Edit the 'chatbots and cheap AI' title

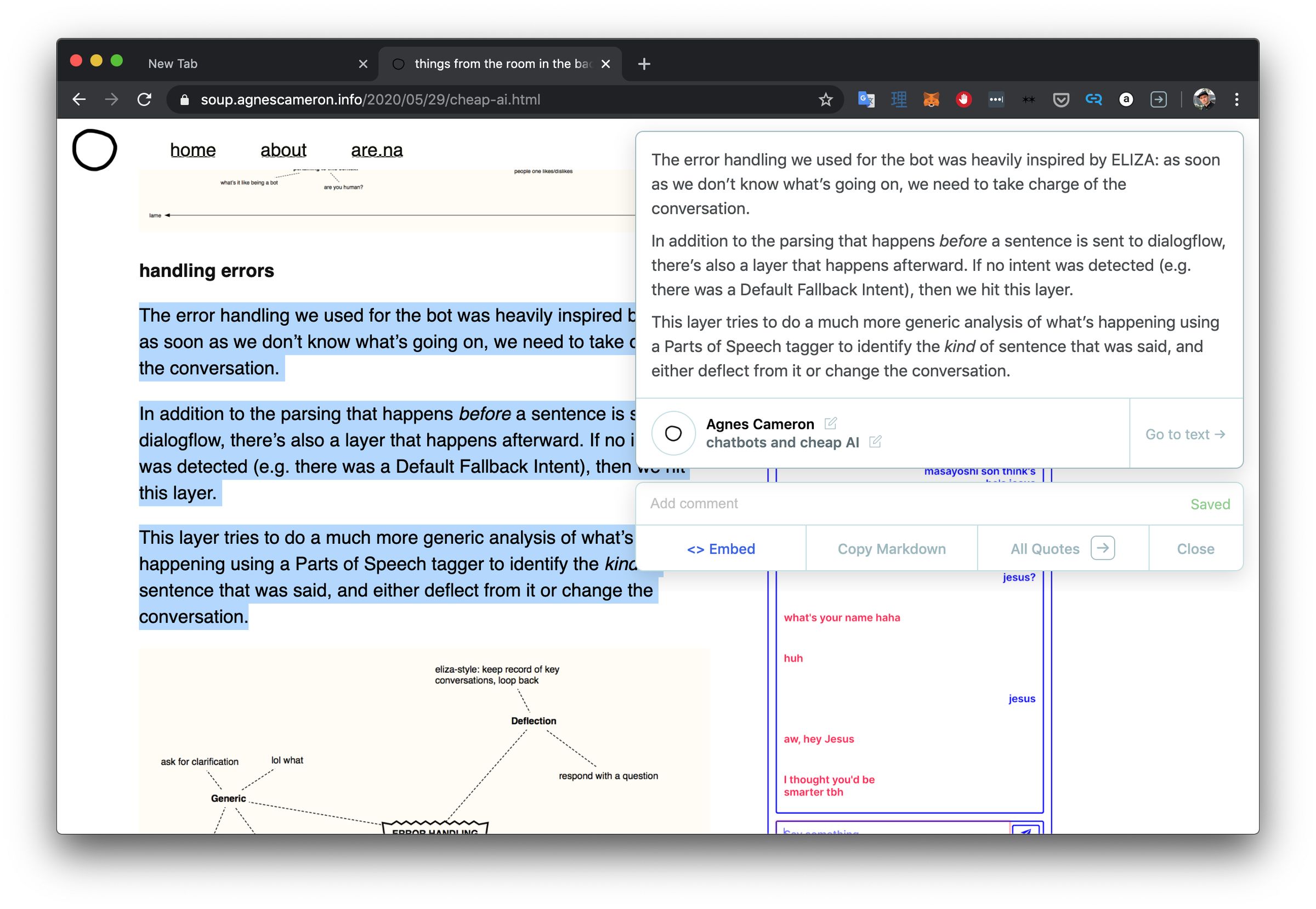tap(876, 442)
